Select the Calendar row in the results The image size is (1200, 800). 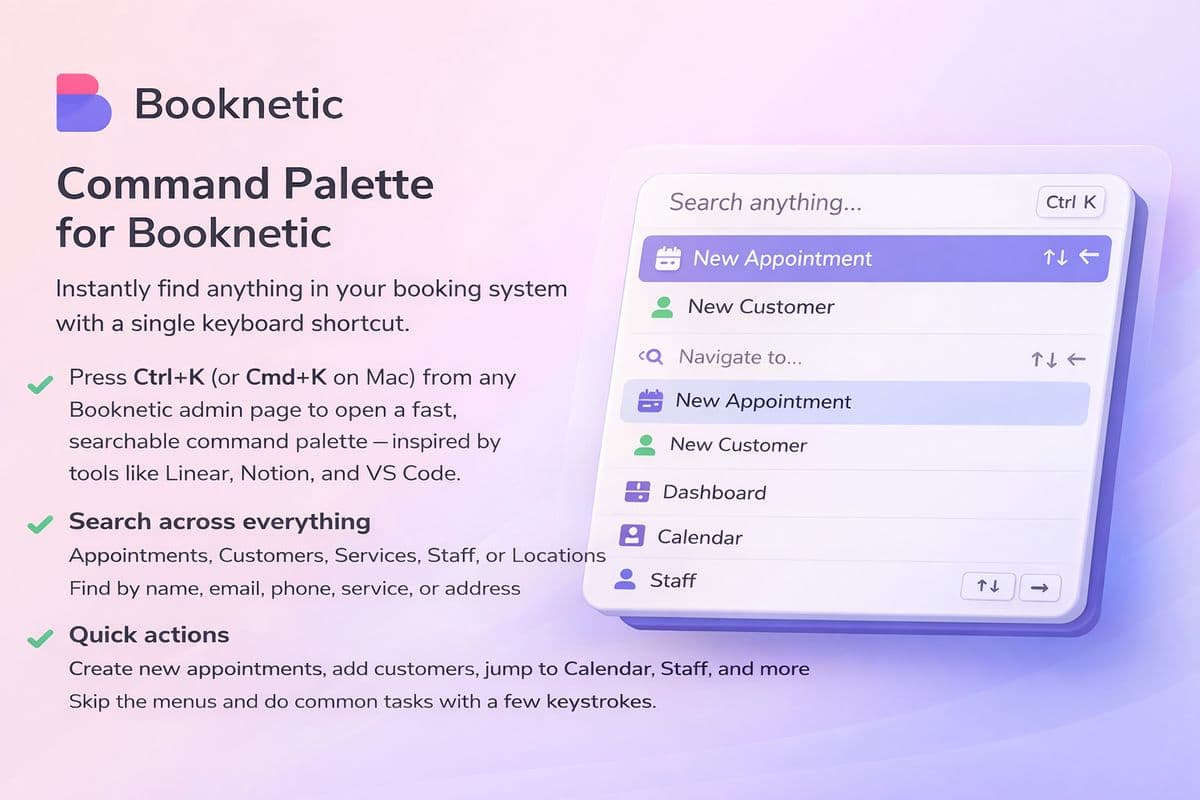[700, 536]
